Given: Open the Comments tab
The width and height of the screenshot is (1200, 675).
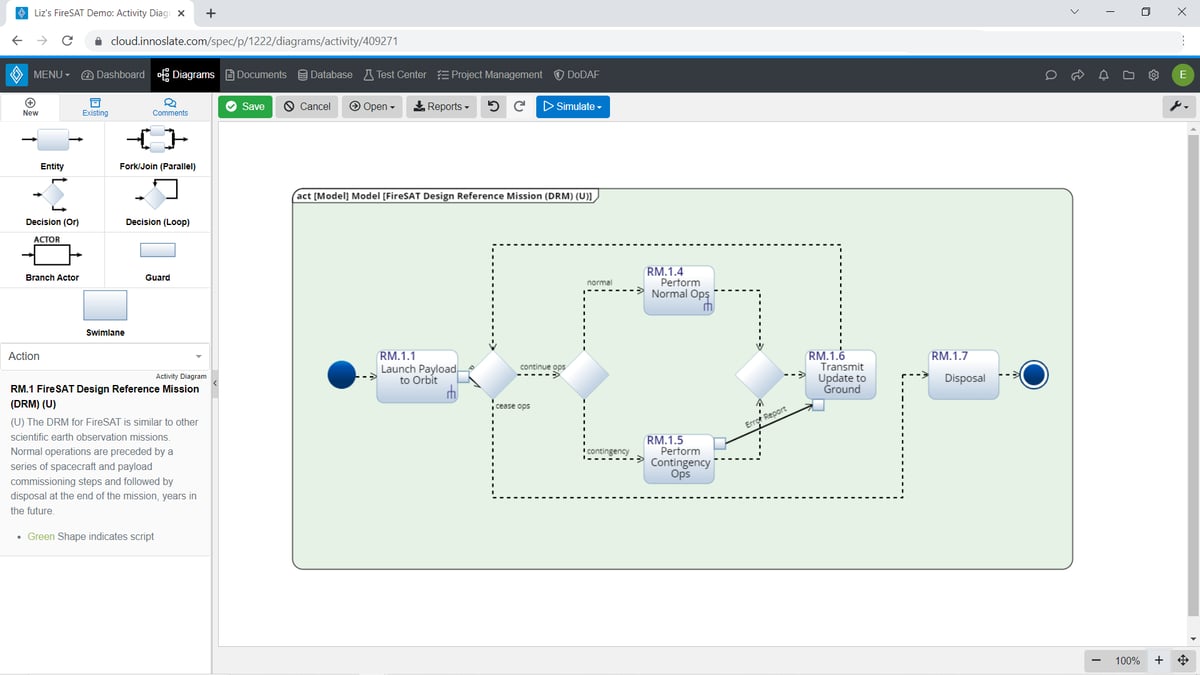Looking at the screenshot, I should (x=170, y=107).
